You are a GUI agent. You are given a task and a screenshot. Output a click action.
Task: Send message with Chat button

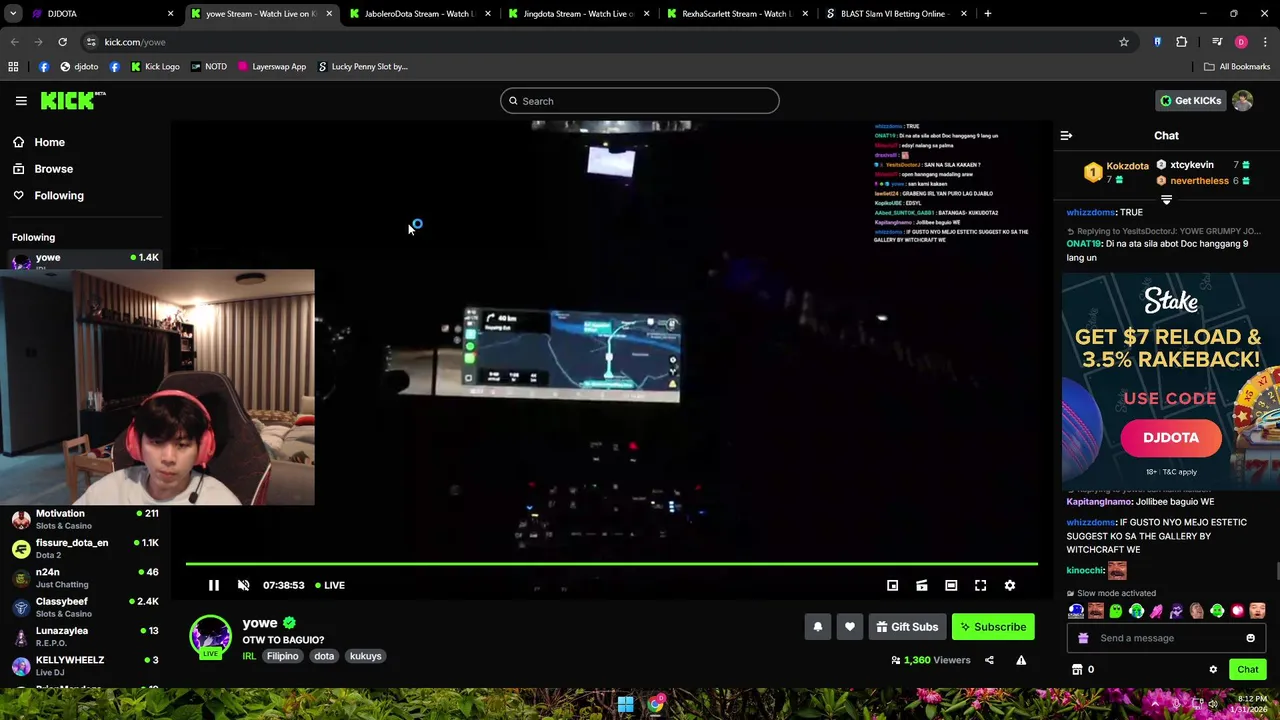[1248, 670]
